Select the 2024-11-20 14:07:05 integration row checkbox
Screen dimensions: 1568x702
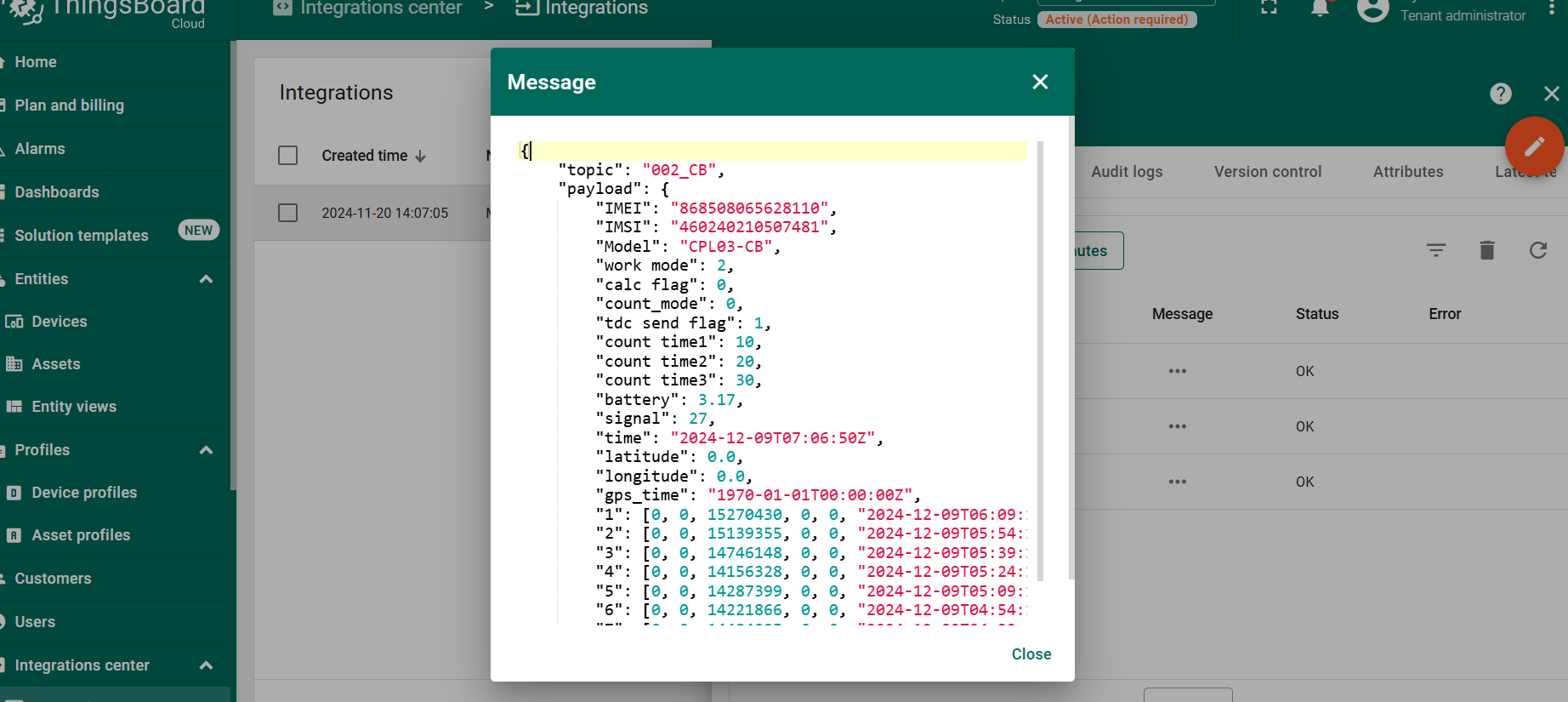[288, 213]
